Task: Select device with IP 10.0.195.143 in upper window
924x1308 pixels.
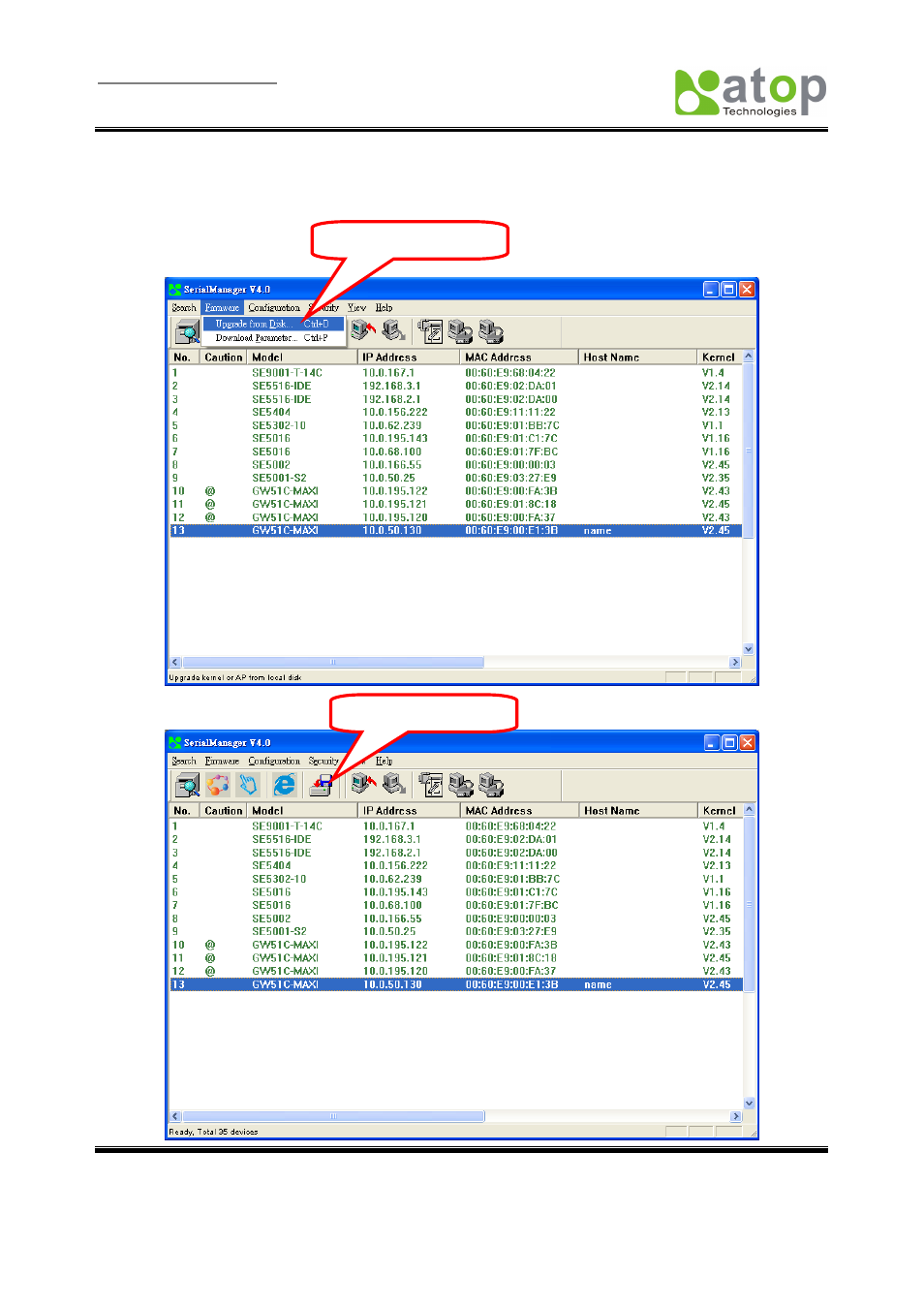Action: [x=455, y=439]
